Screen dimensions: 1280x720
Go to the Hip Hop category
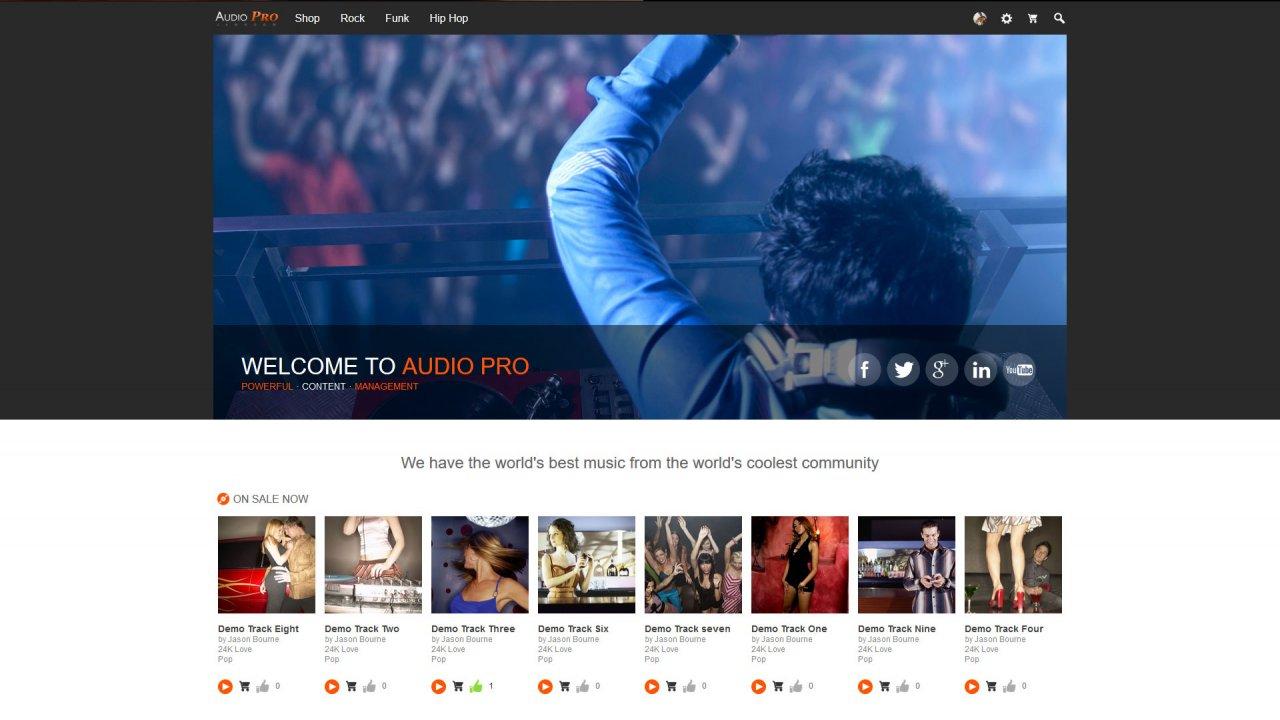tap(449, 18)
